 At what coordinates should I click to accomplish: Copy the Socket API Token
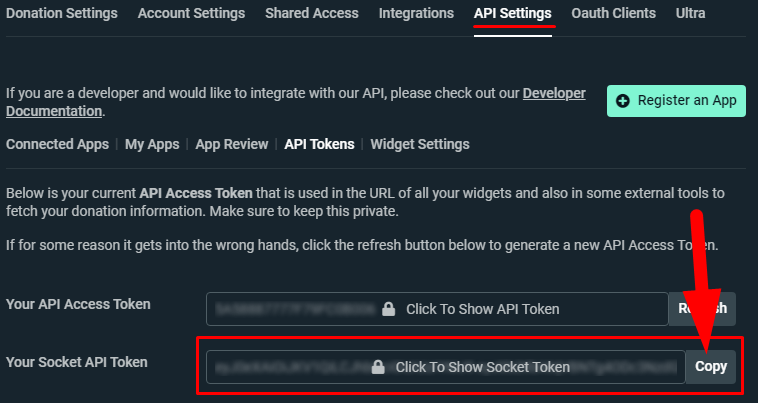711,367
